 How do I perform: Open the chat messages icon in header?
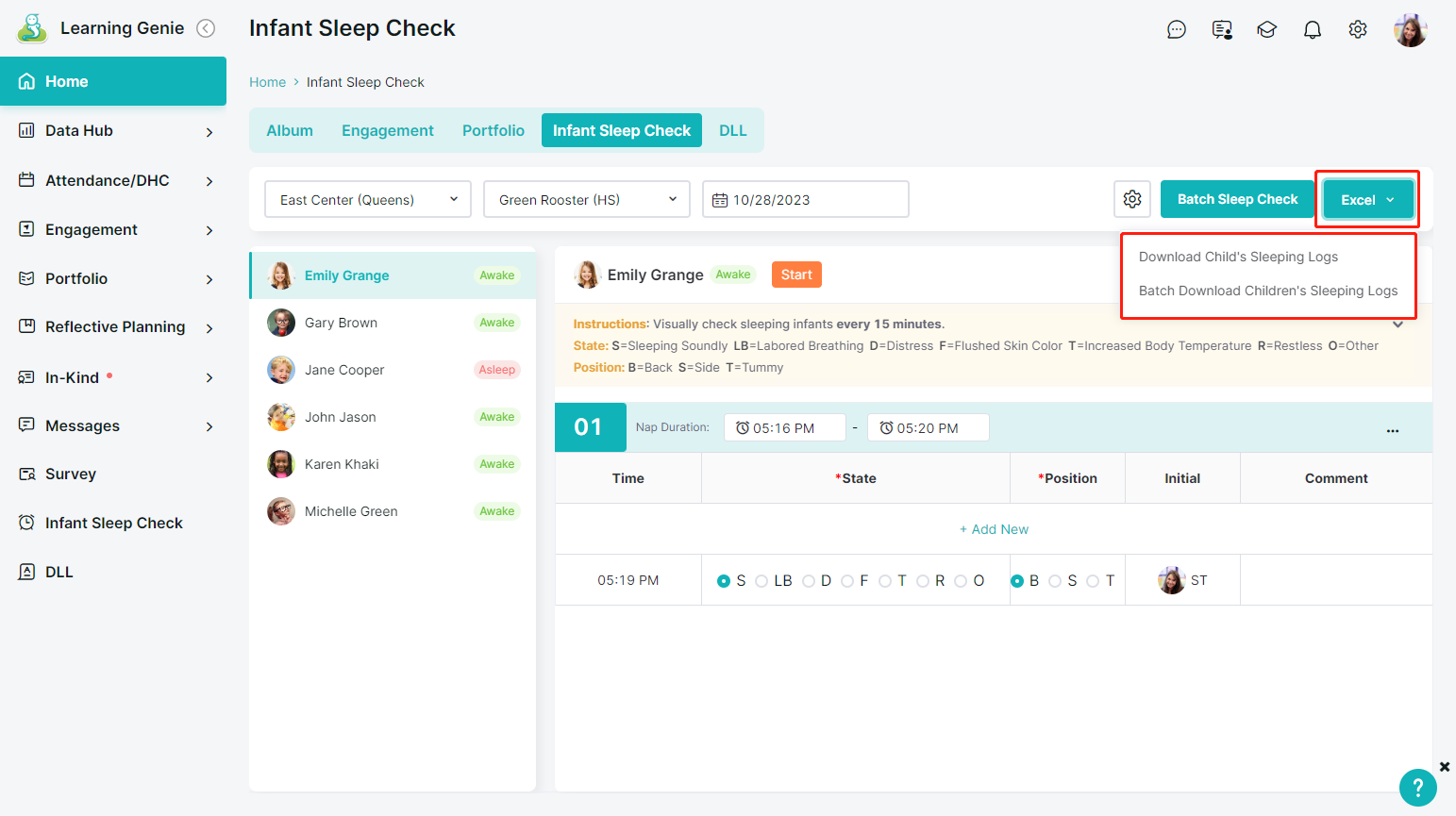[x=1176, y=30]
